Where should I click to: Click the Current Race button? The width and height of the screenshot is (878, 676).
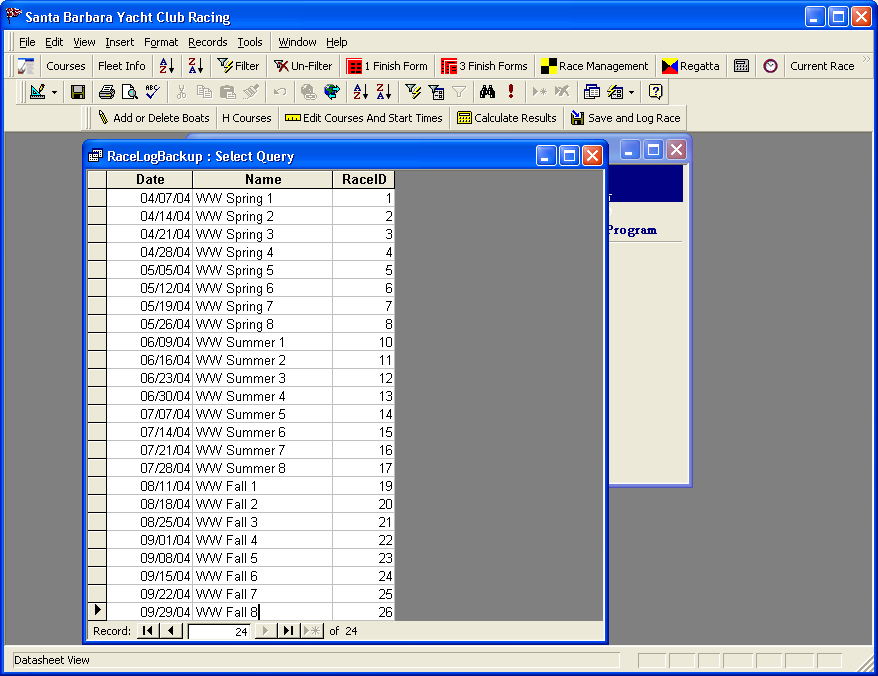point(822,66)
